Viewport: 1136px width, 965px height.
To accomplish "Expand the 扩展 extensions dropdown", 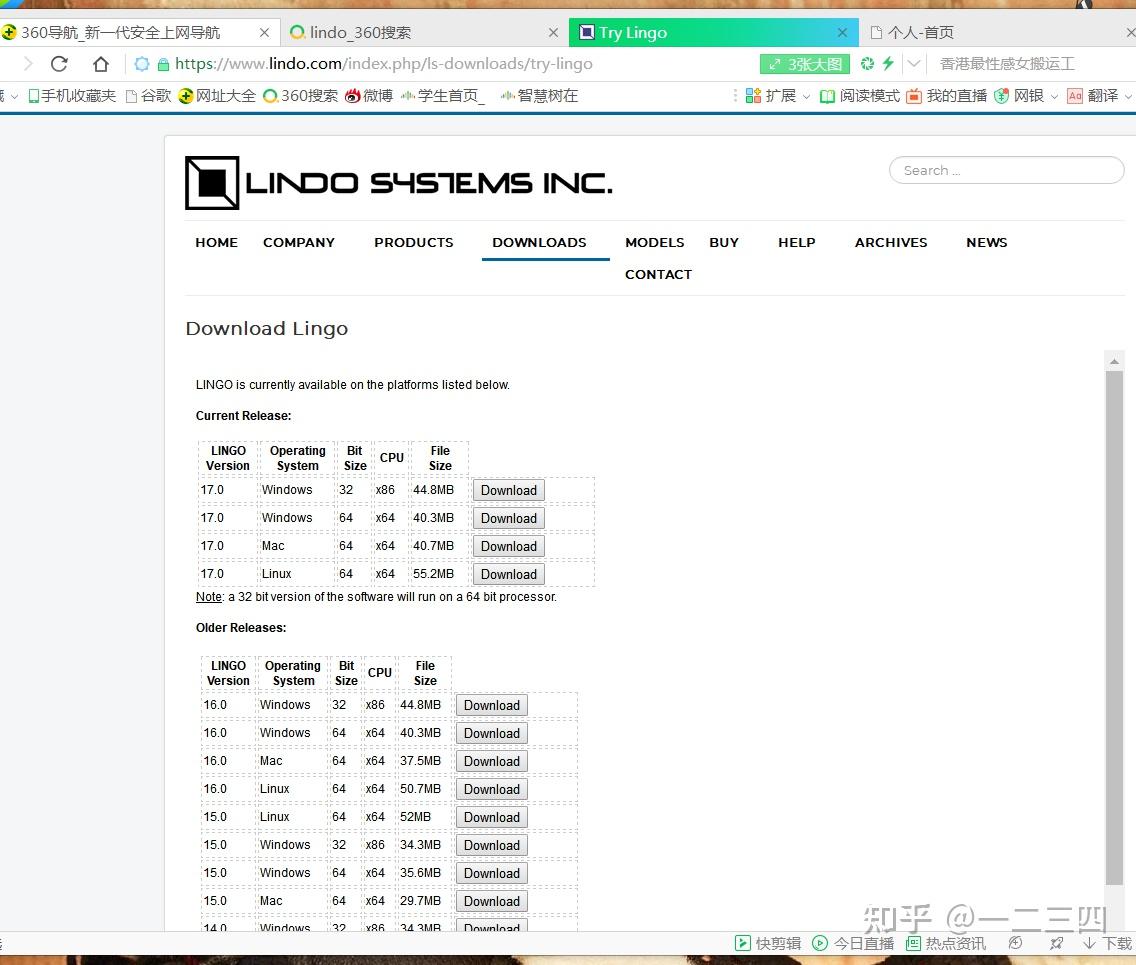I will (x=806, y=96).
